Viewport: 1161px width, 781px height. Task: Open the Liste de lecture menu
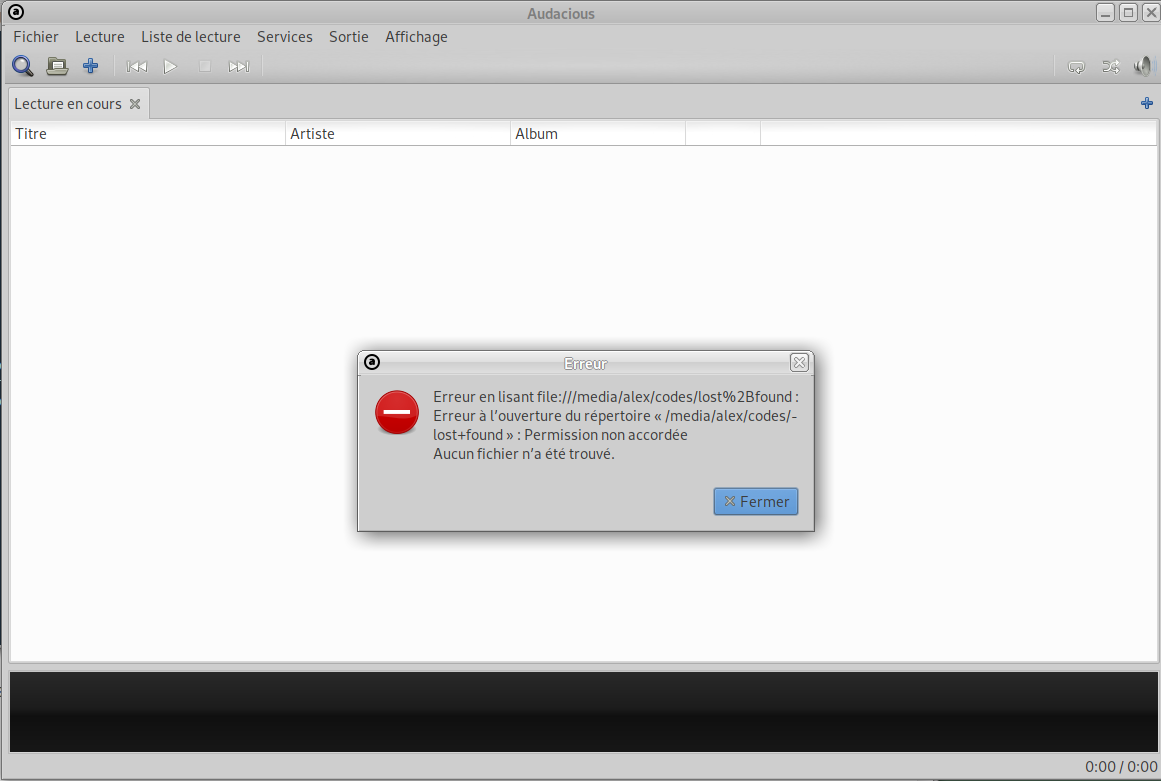(191, 37)
